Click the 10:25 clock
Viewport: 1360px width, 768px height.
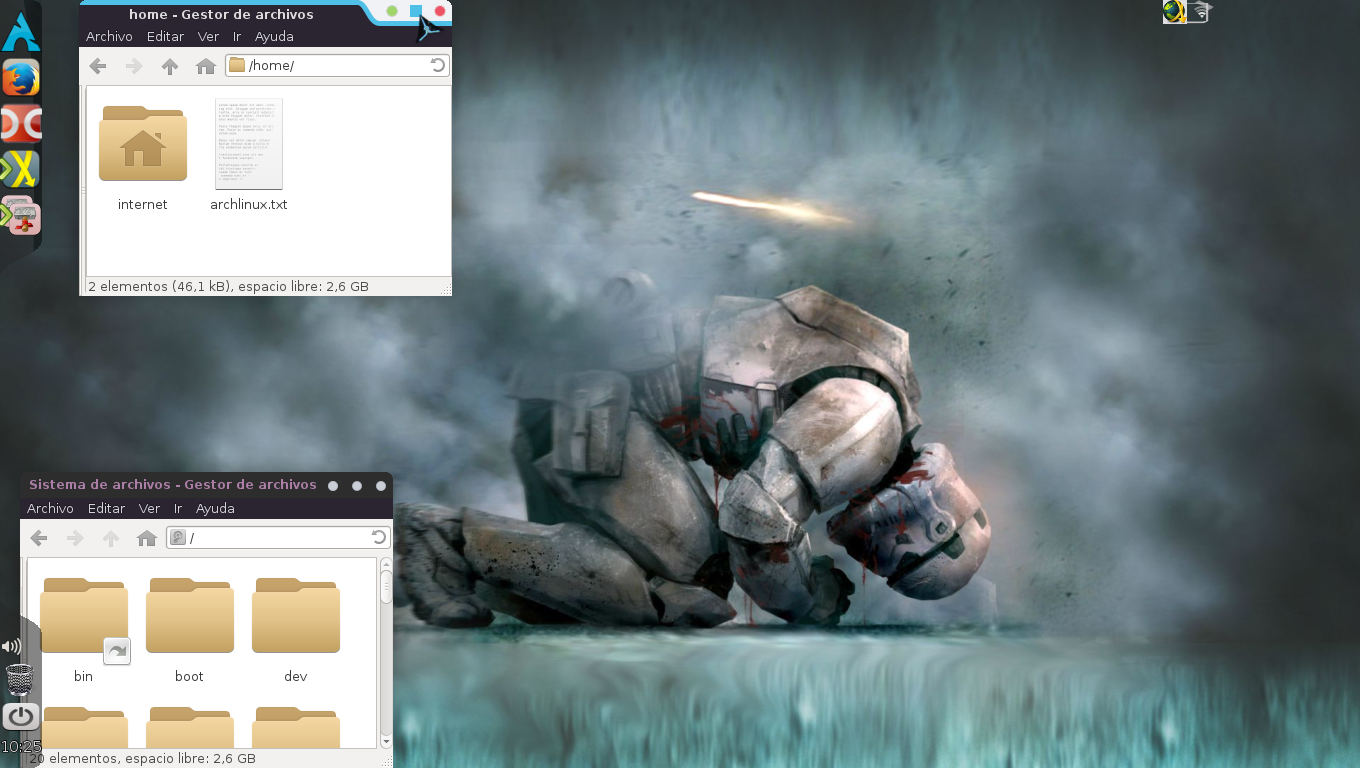pyautogui.click(x=21, y=746)
